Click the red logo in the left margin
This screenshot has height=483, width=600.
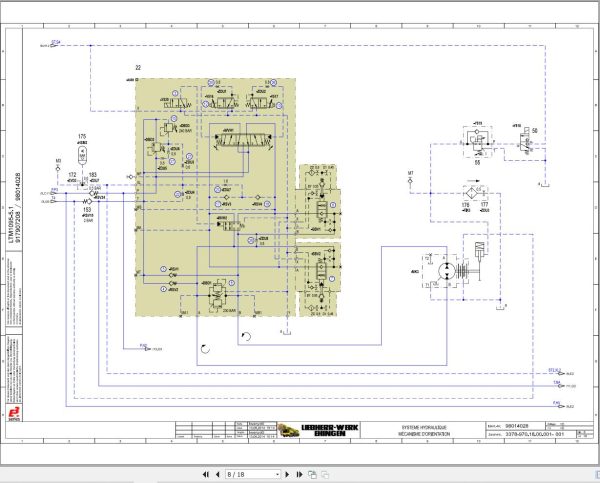[x=14, y=414]
